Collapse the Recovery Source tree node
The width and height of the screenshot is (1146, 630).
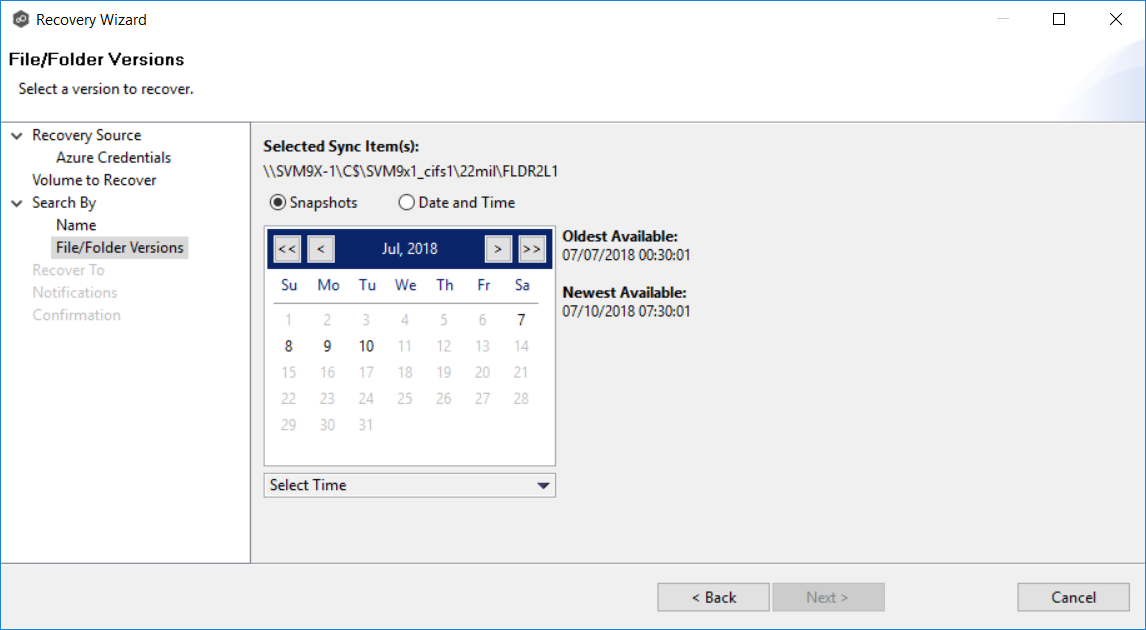(x=17, y=136)
